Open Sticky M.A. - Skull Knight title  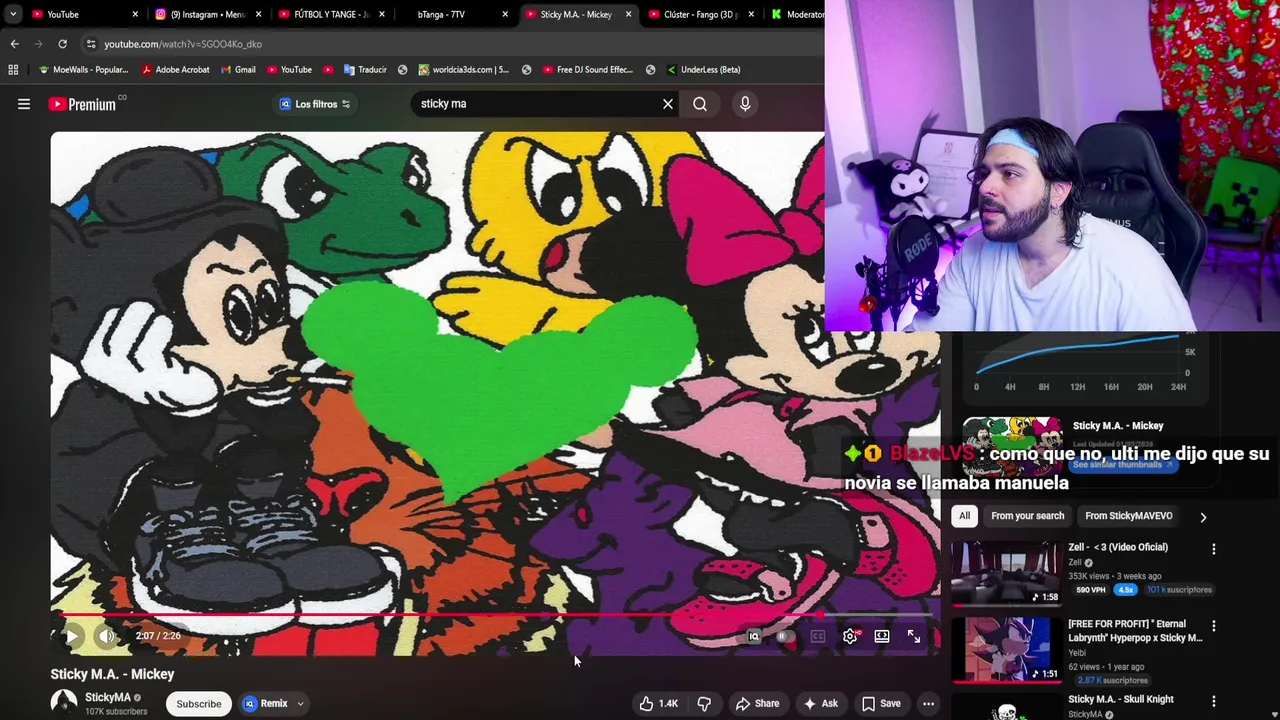pos(1121,699)
